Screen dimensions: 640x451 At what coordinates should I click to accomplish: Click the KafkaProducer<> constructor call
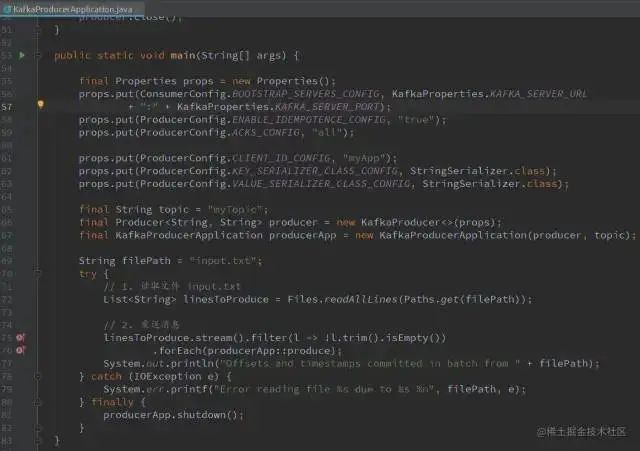pyautogui.click(x=416, y=222)
